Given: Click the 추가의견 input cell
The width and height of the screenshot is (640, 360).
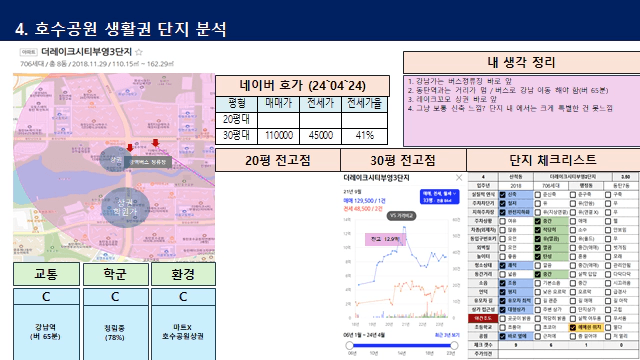Looking at the screenshot, I should [569, 354].
